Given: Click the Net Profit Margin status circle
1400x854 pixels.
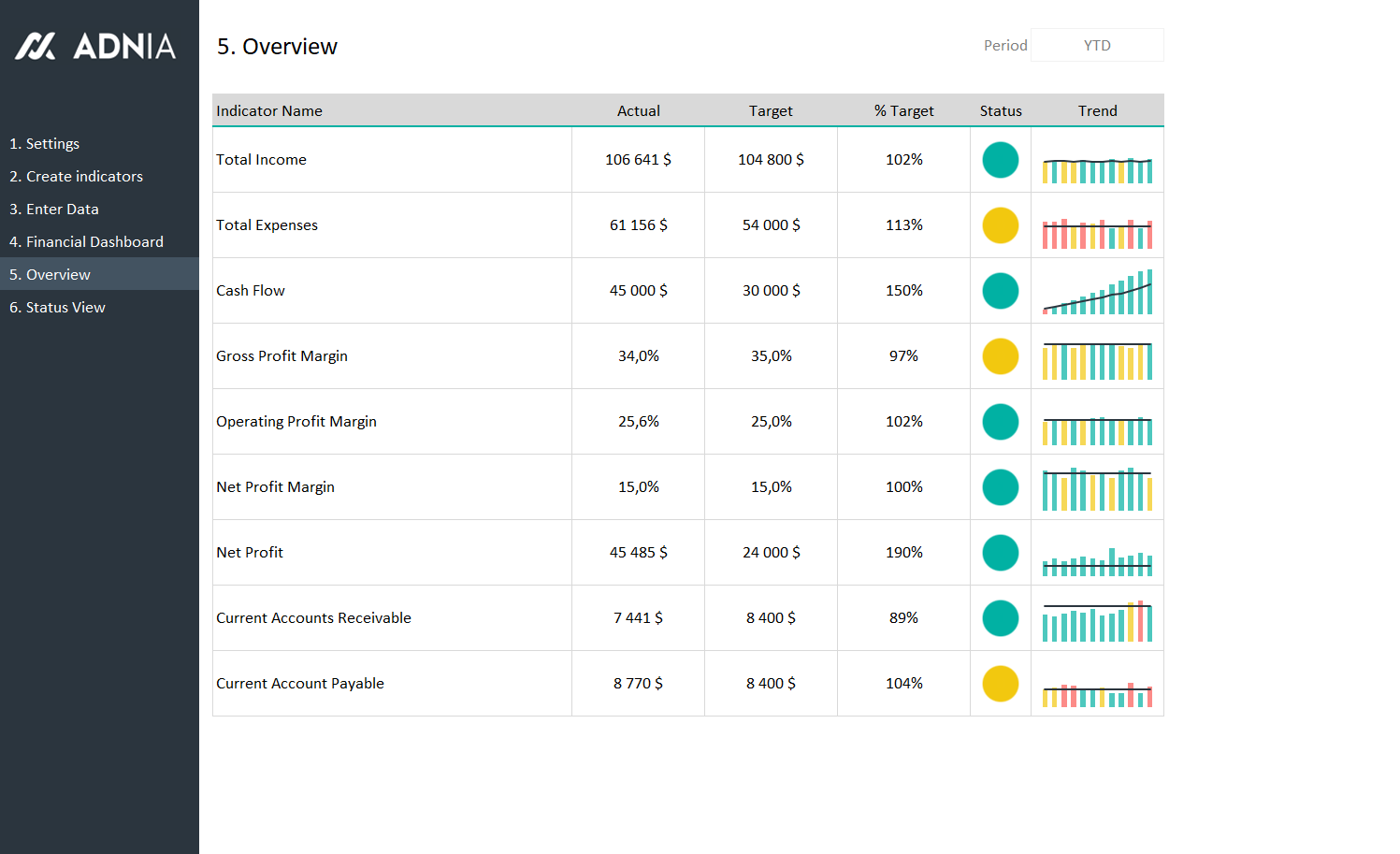Looking at the screenshot, I should coord(1000,487).
